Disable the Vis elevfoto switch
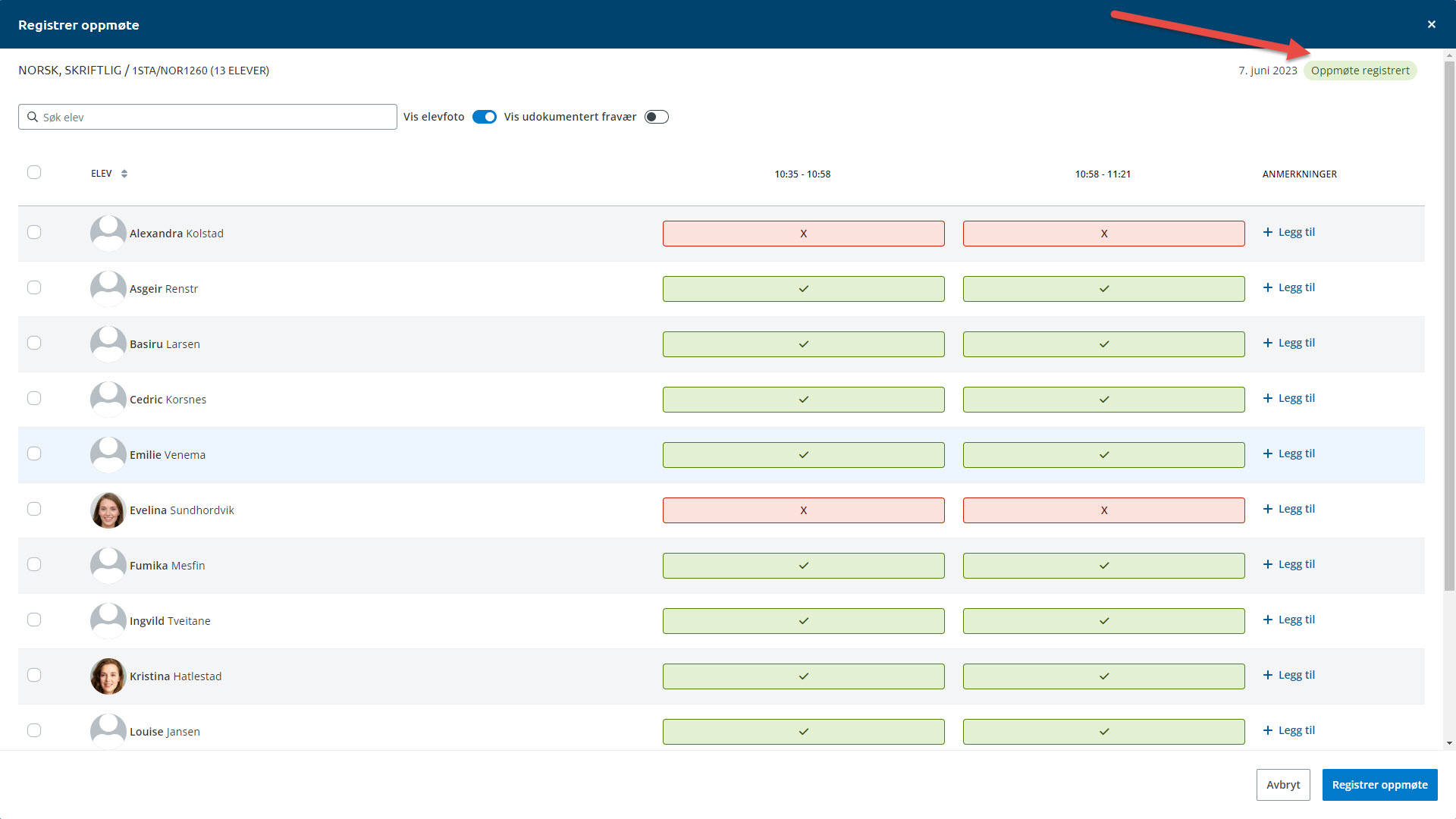This screenshot has width=1456, height=819. pos(484,117)
